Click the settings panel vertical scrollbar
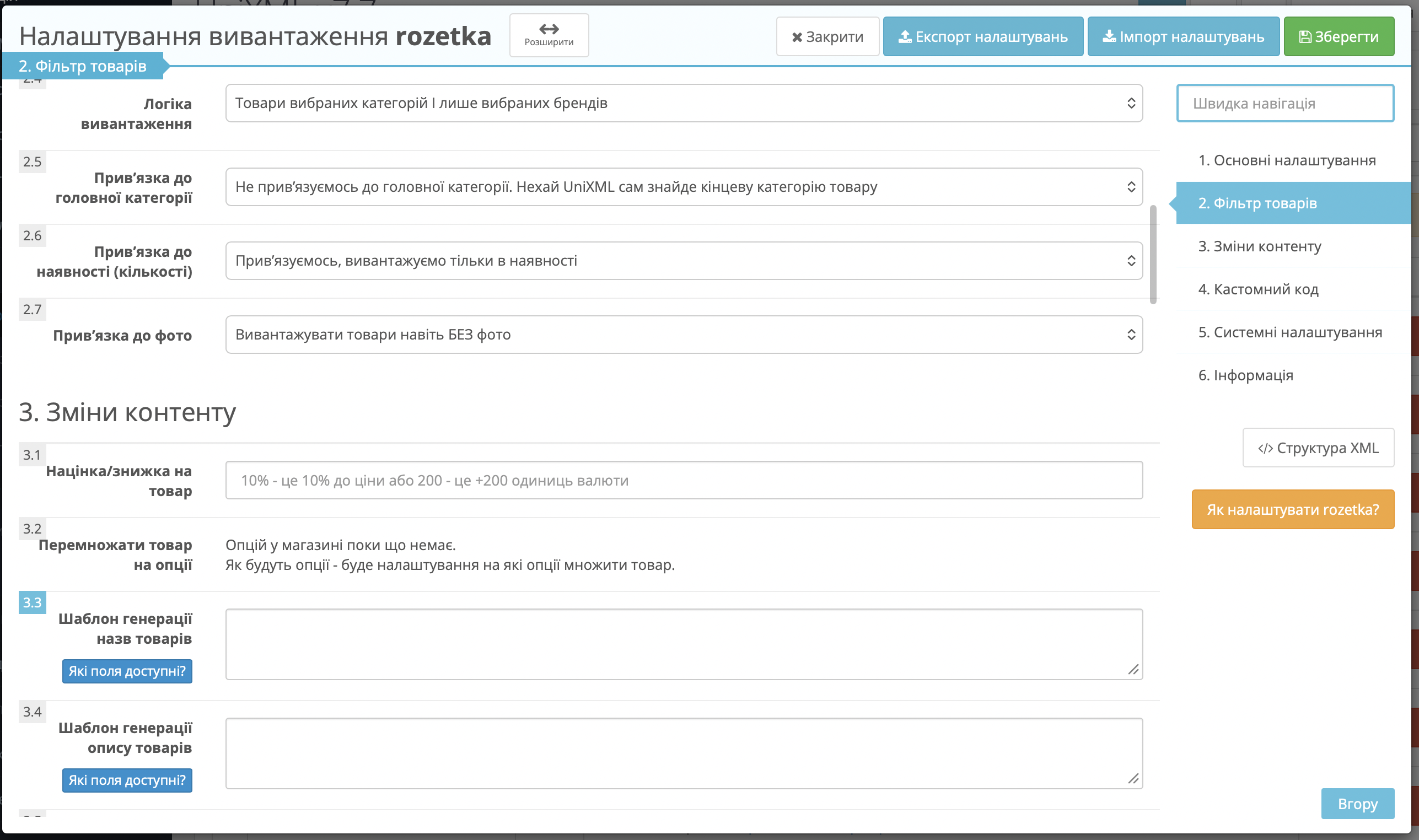 click(1153, 255)
